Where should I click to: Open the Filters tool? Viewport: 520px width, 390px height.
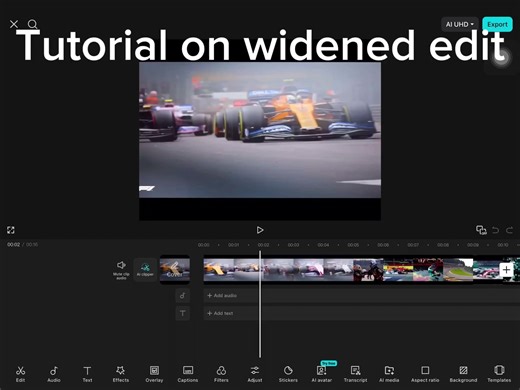(221, 374)
